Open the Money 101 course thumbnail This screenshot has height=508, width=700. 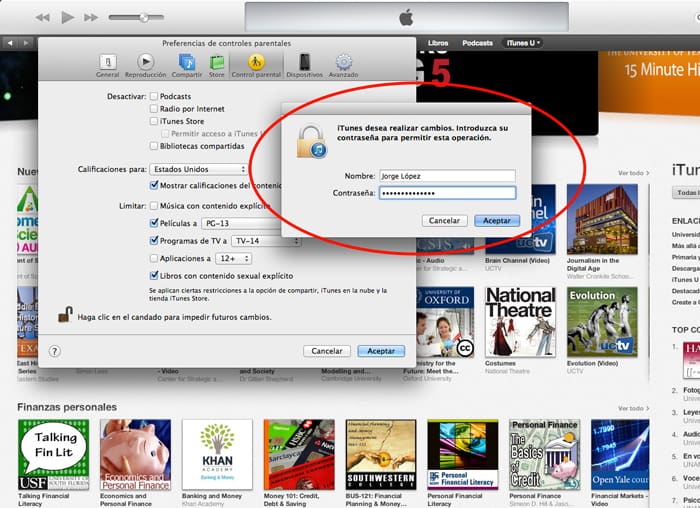point(299,454)
